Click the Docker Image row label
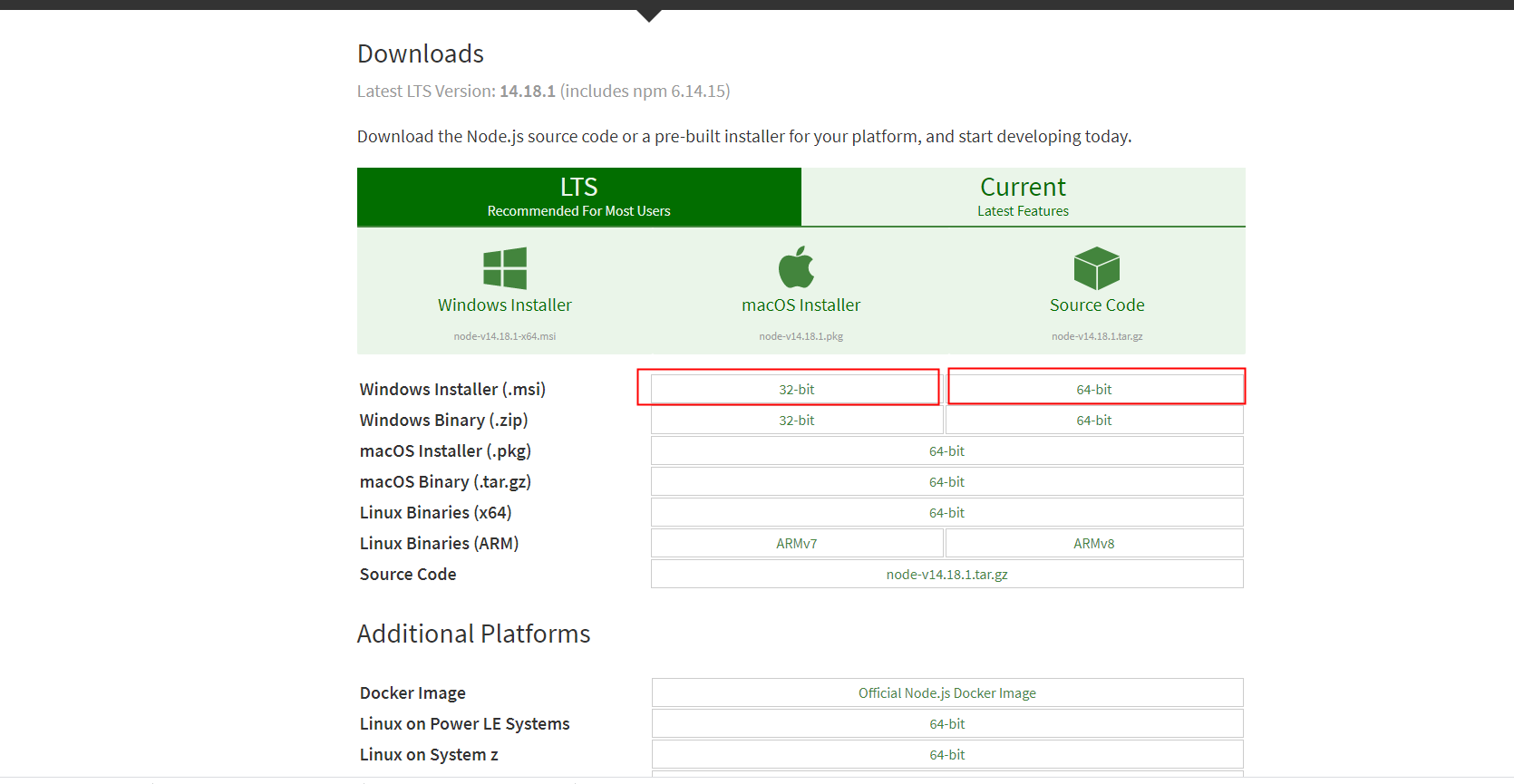 pos(412,693)
